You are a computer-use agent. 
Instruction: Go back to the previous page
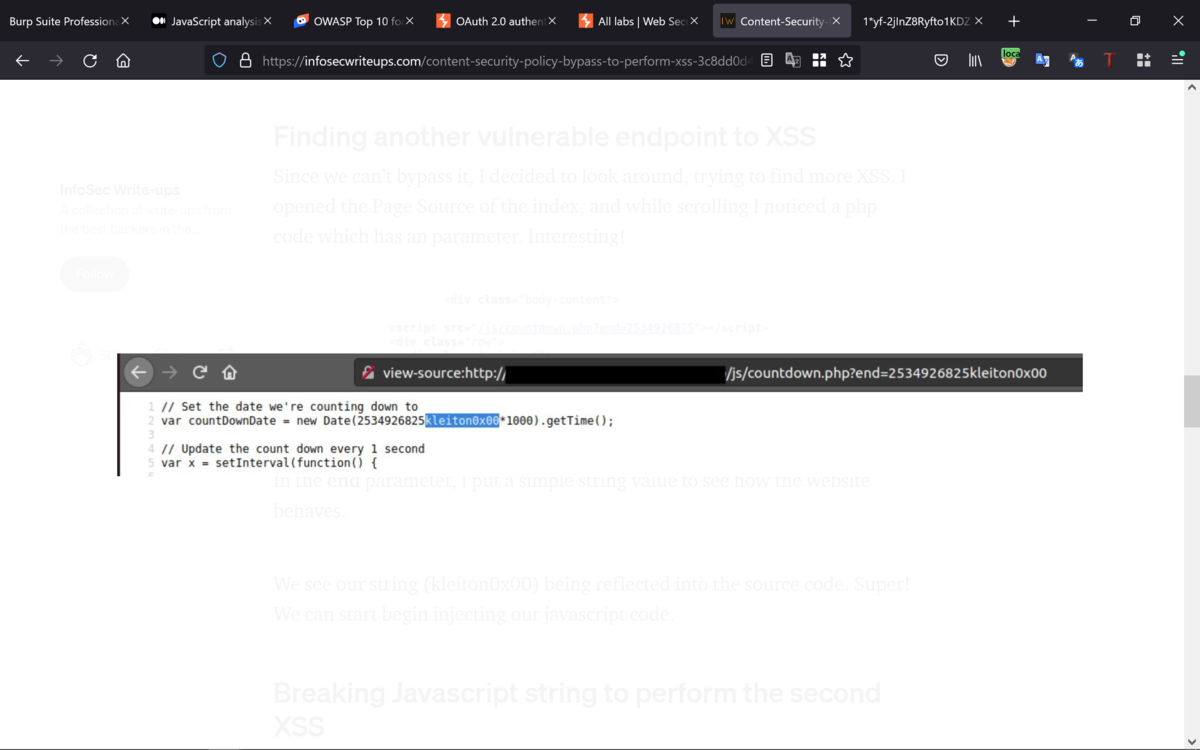point(22,60)
